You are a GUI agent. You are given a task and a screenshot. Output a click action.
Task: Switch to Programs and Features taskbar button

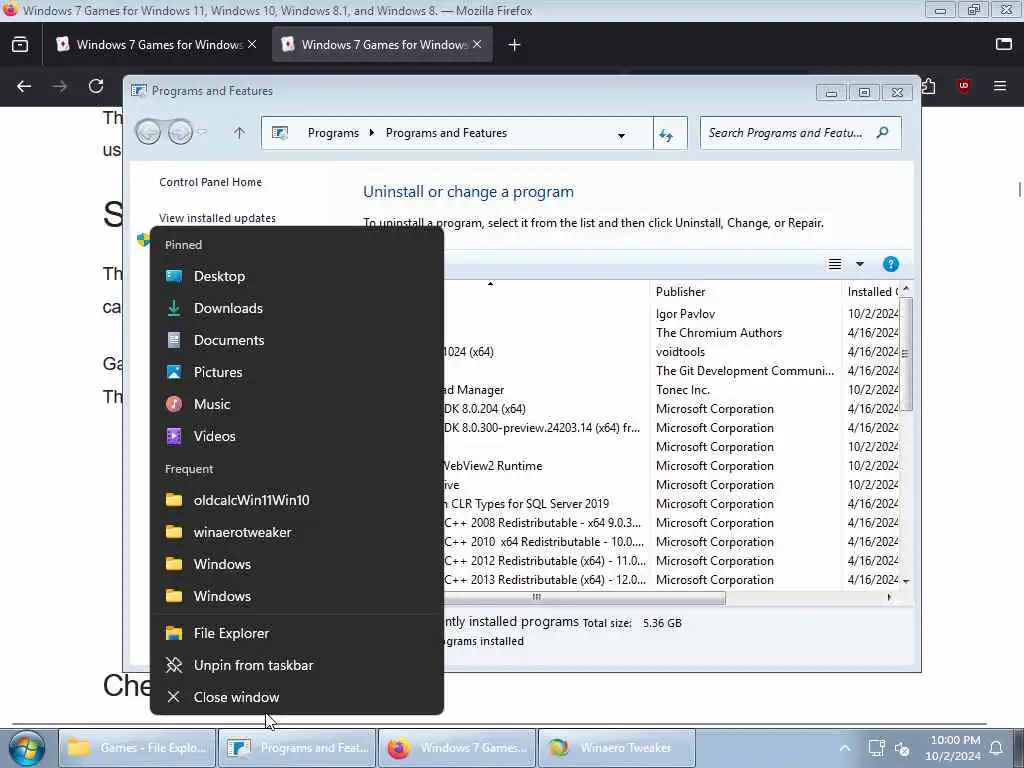(297, 748)
